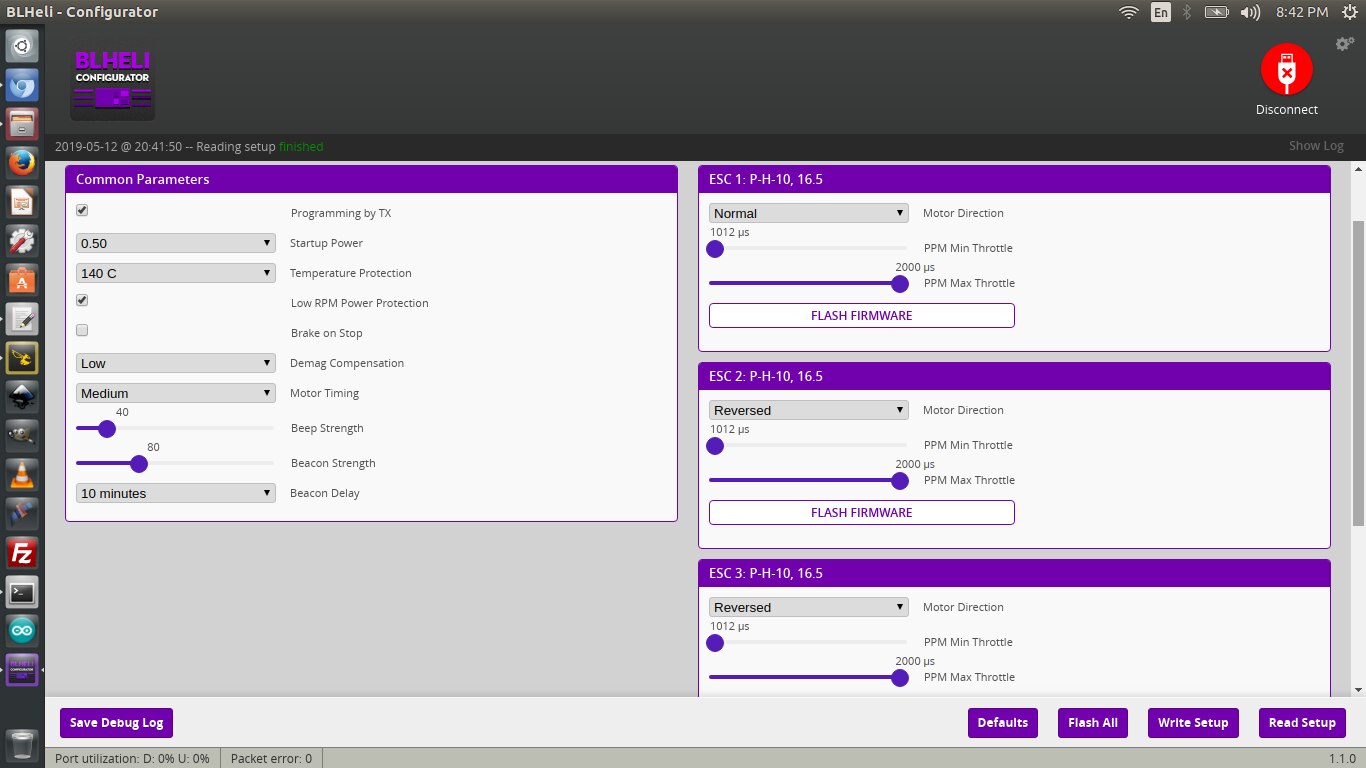
Task: Click the red Disconnect USB icon
Action: (x=1286, y=70)
